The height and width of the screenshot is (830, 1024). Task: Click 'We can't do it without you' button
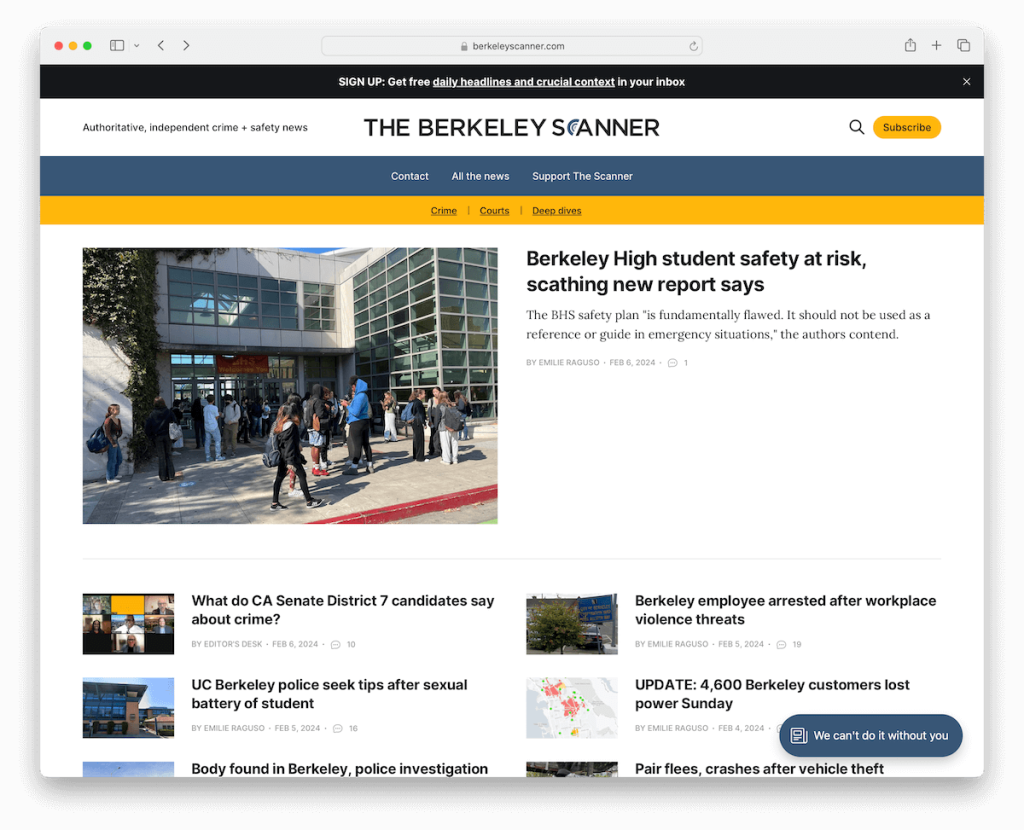[x=871, y=735]
